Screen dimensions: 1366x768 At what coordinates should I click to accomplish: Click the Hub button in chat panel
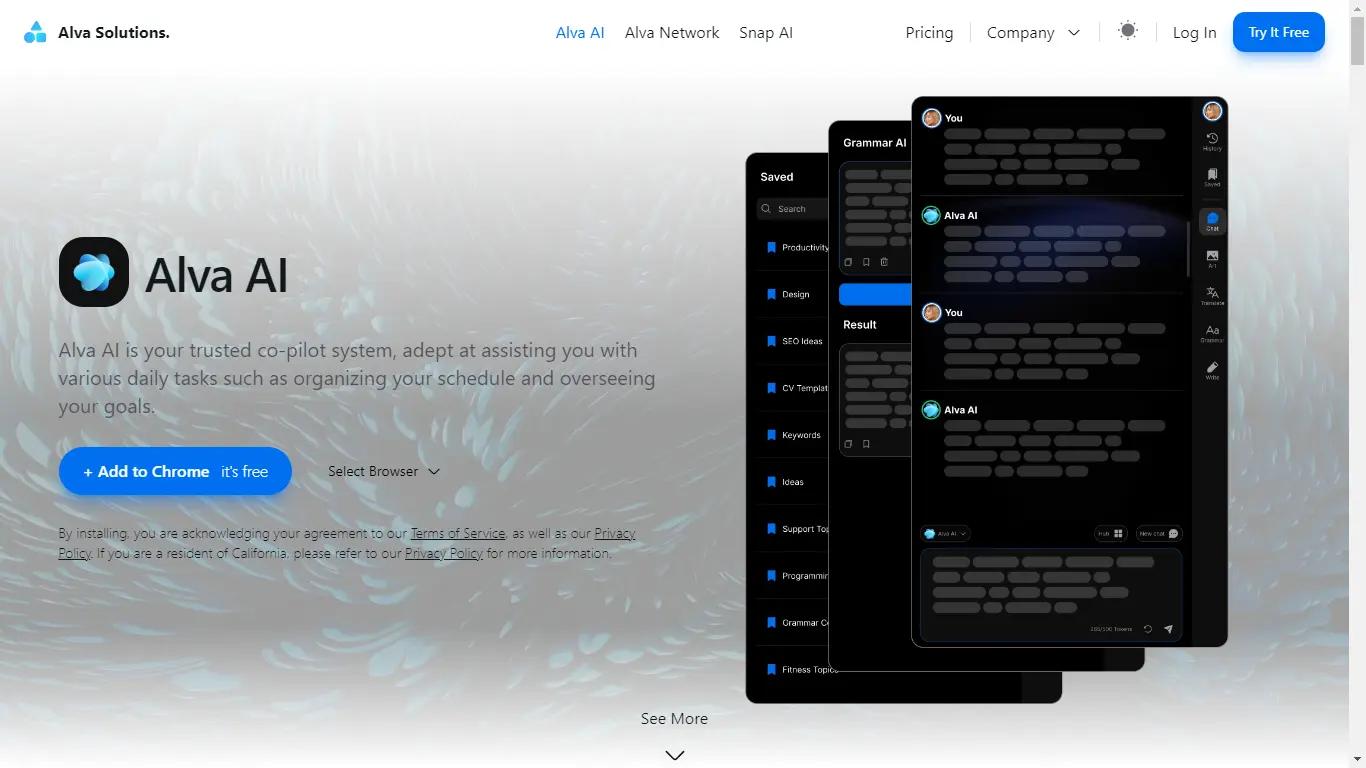point(1110,534)
